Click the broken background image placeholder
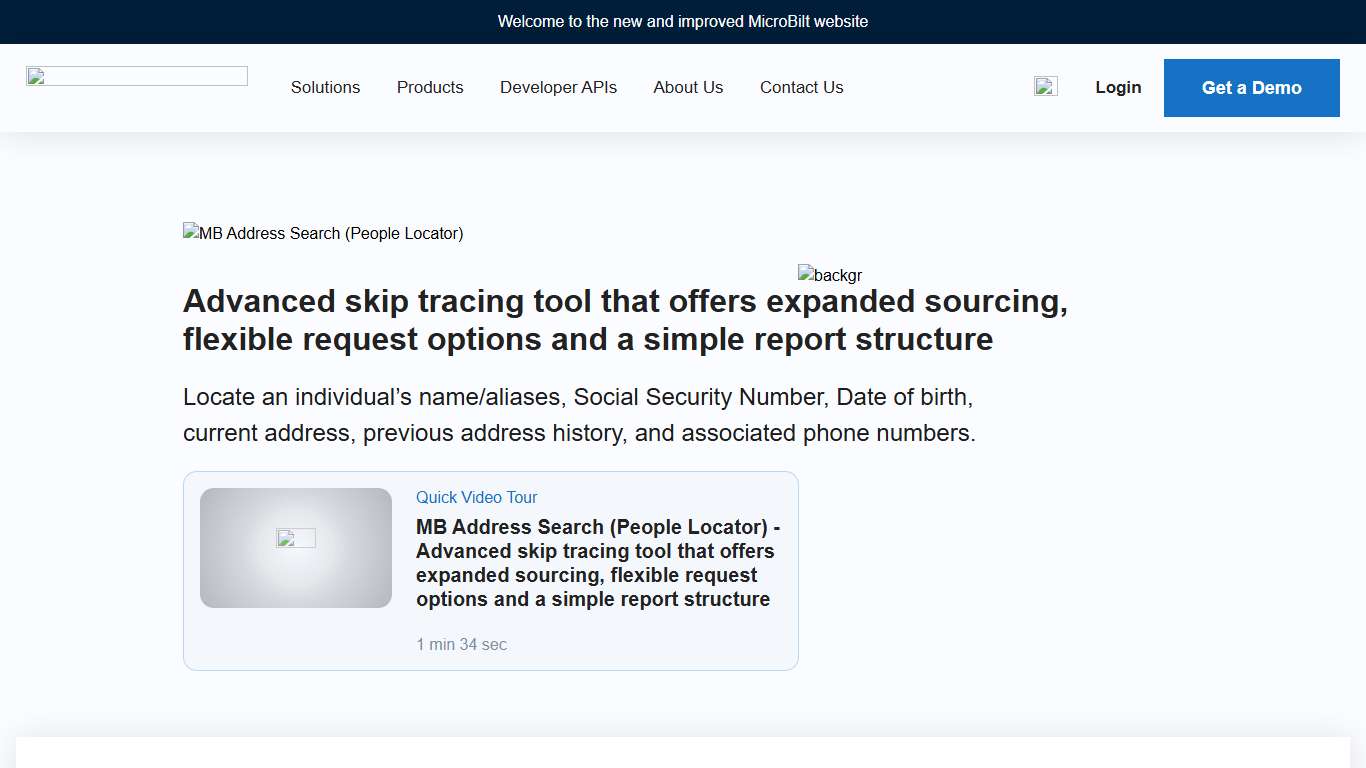This screenshot has height=768, width=1366. click(829, 275)
